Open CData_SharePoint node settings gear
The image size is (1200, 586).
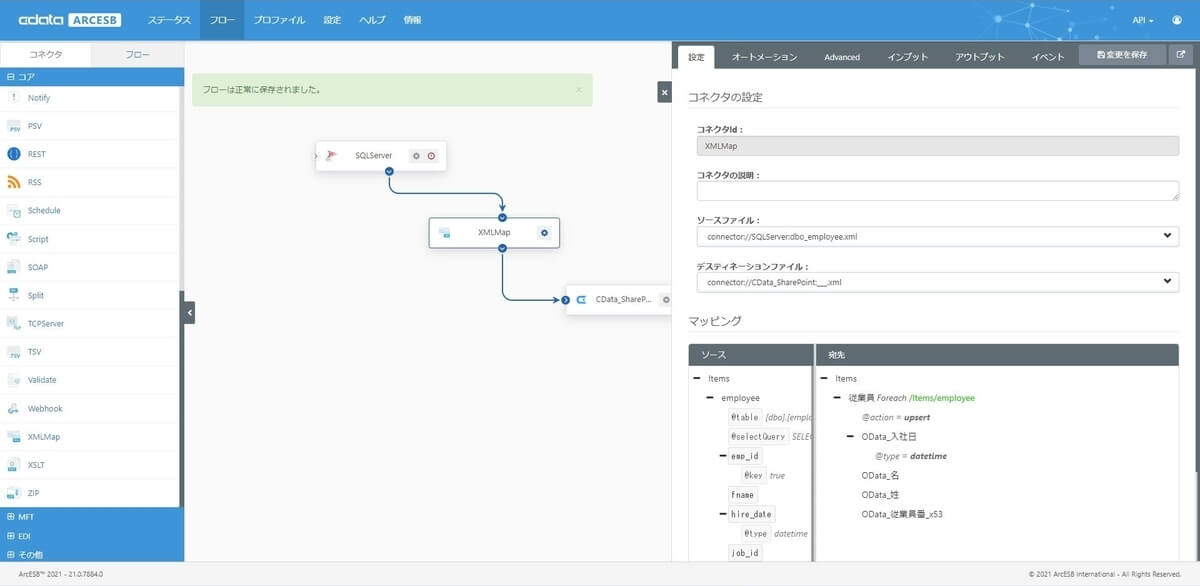pyautogui.click(x=664, y=299)
